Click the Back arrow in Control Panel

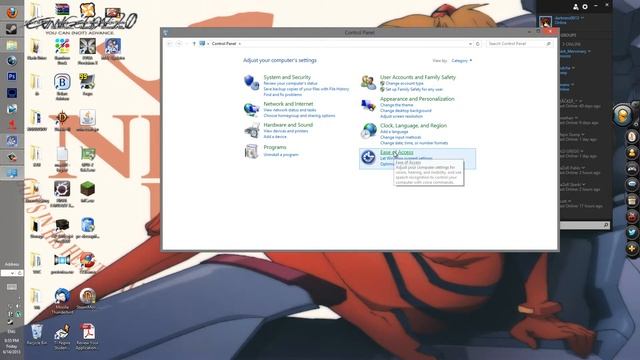coord(170,44)
